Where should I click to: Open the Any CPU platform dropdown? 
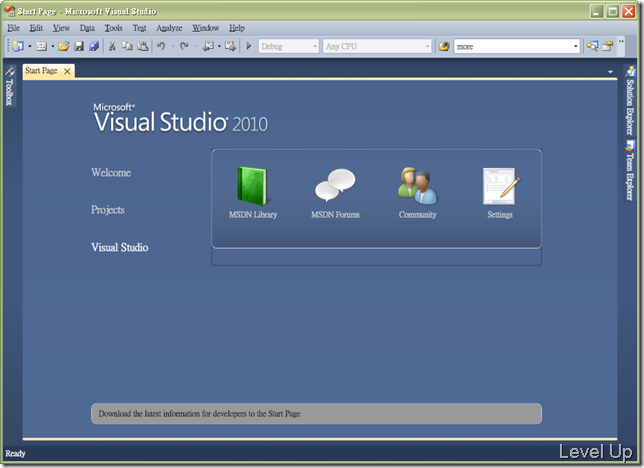click(x=427, y=46)
